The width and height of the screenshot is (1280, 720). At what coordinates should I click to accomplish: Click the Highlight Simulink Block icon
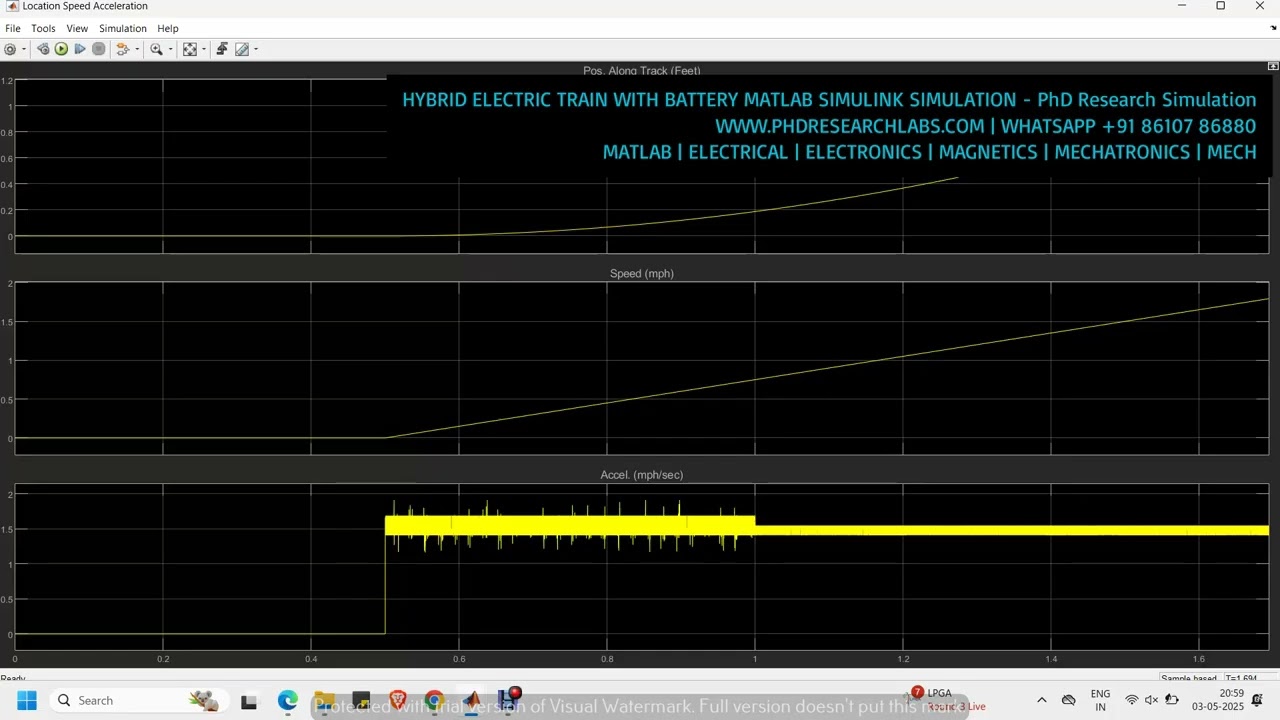pyautogui.click(x=123, y=49)
